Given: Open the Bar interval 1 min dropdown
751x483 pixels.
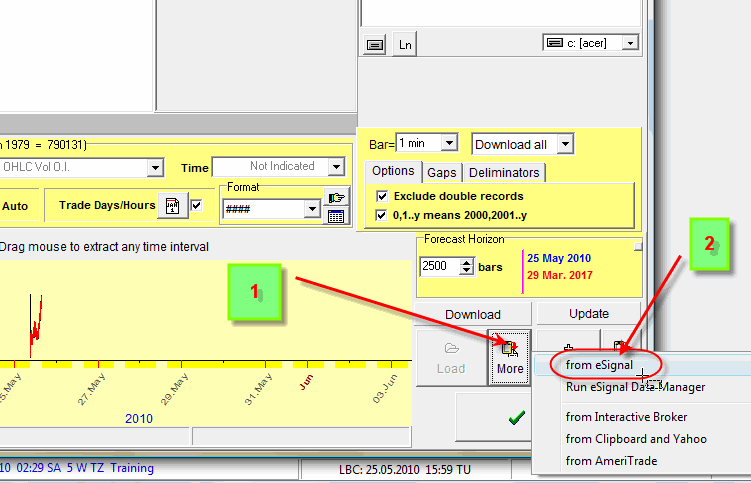Looking at the screenshot, I should point(449,144).
